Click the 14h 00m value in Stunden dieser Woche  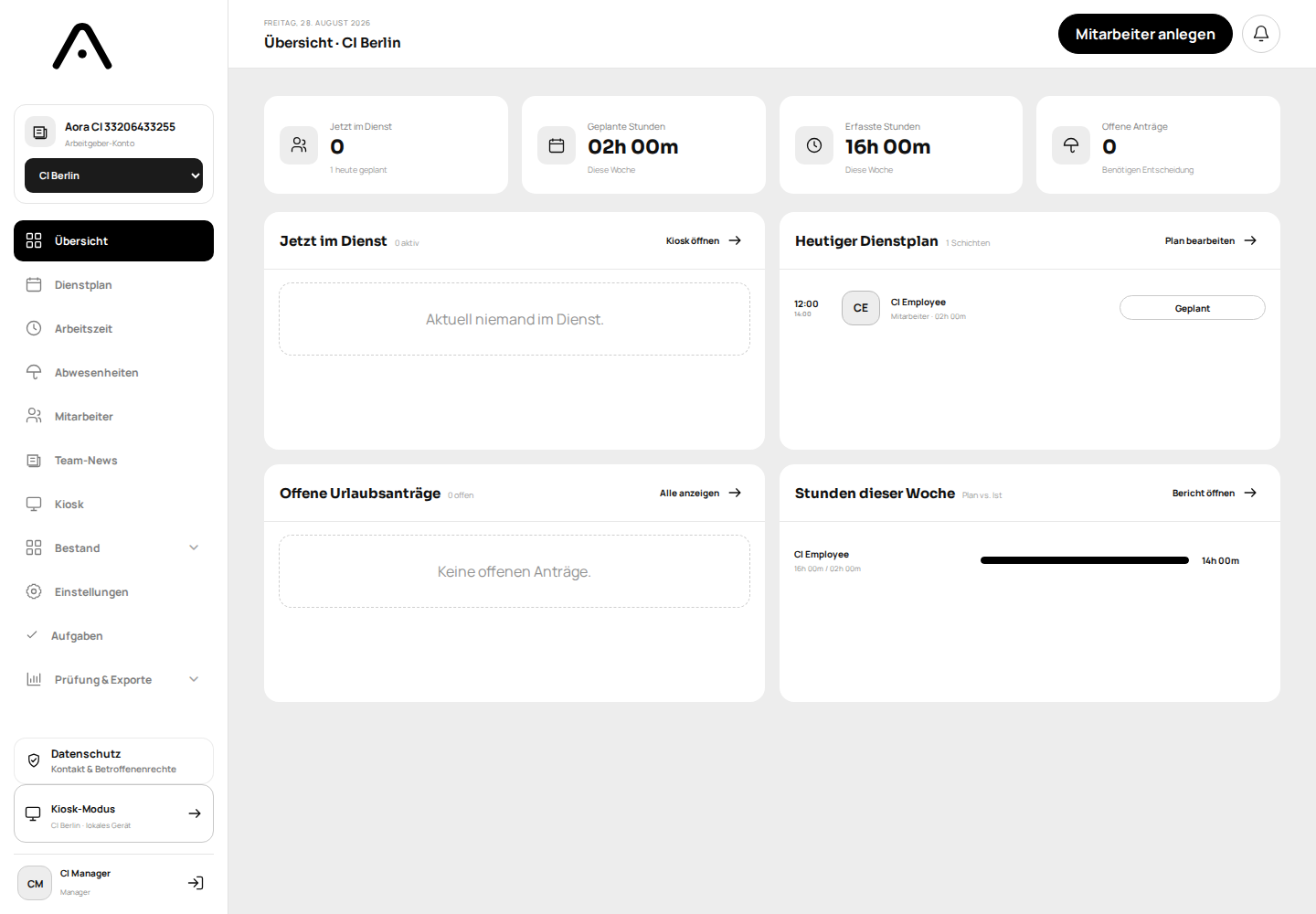1220,560
